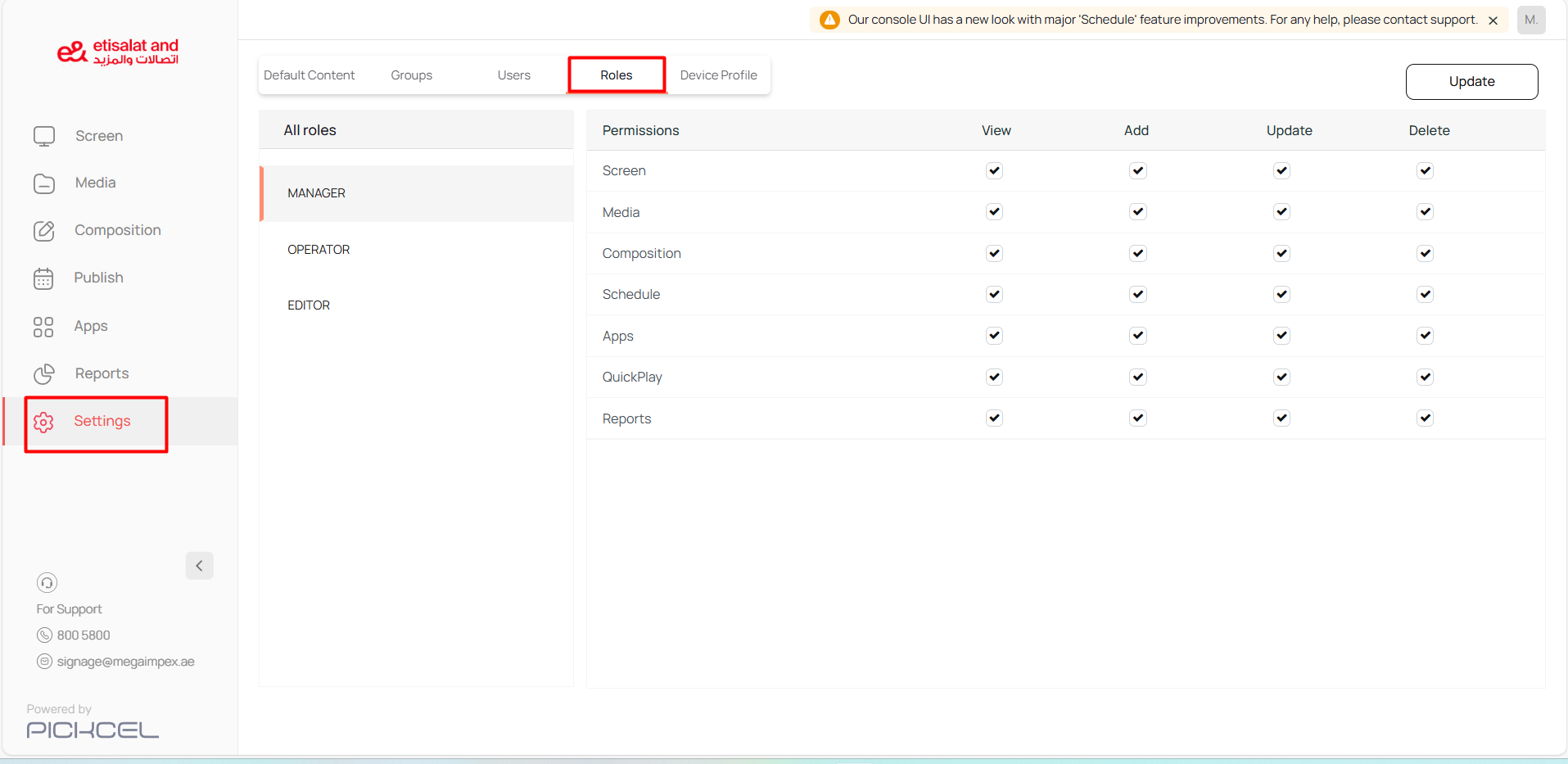Open the user profile menu avatar
The width and height of the screenshot is (1568, 764).
pyautogui.click(x=1530, y=20)
